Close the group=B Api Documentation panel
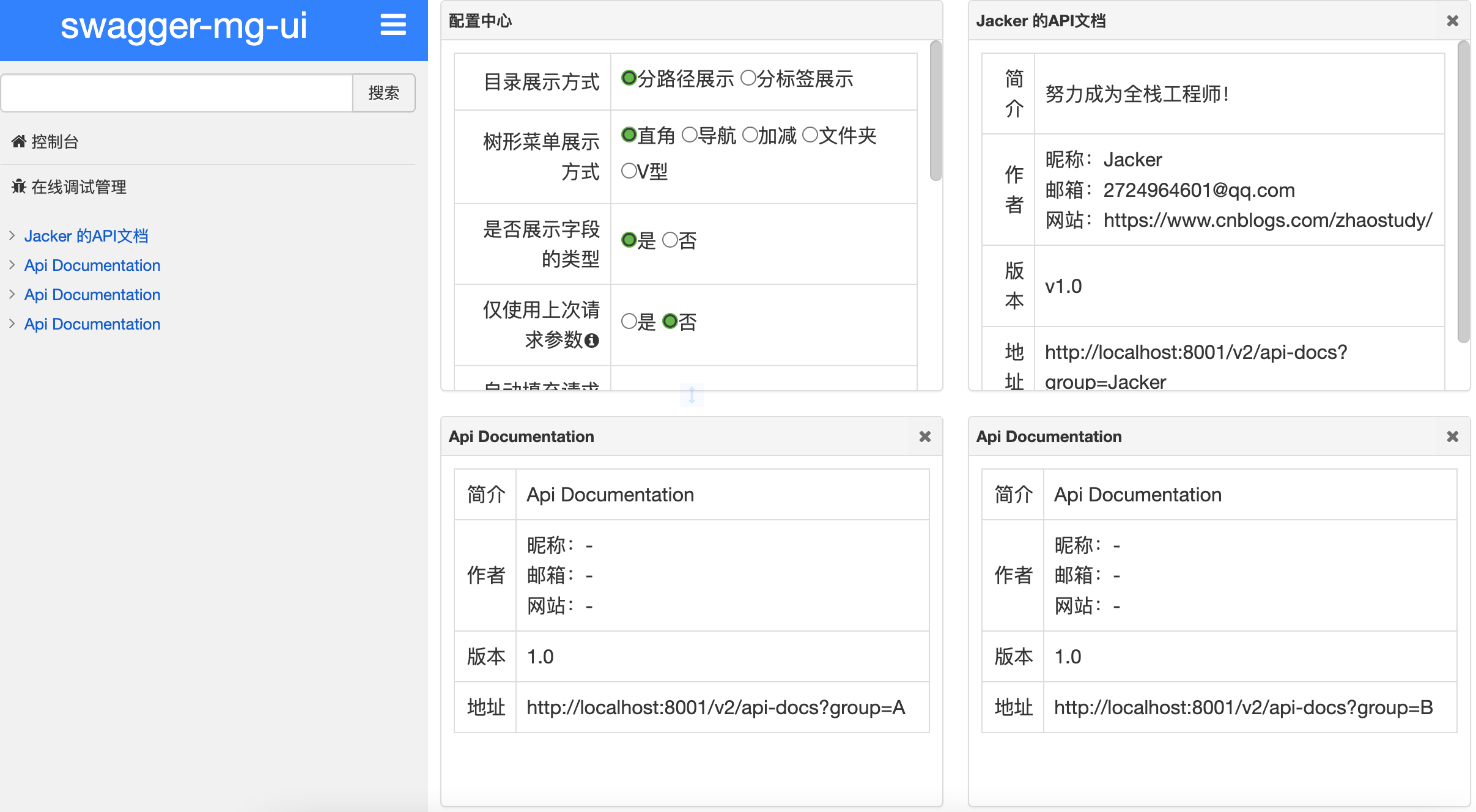The image size is (1476, 812). (1453, 437)
